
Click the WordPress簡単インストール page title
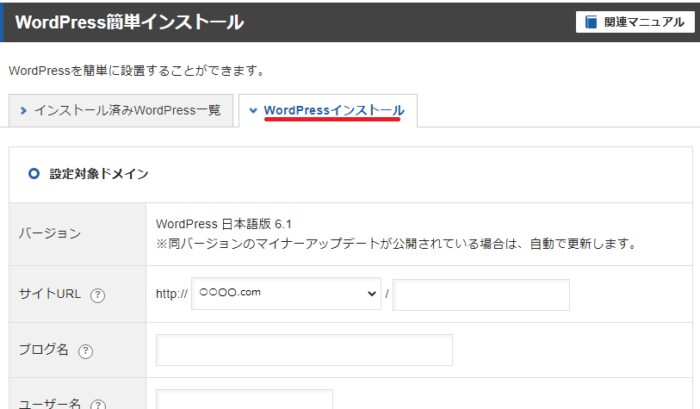pos(129,22)
